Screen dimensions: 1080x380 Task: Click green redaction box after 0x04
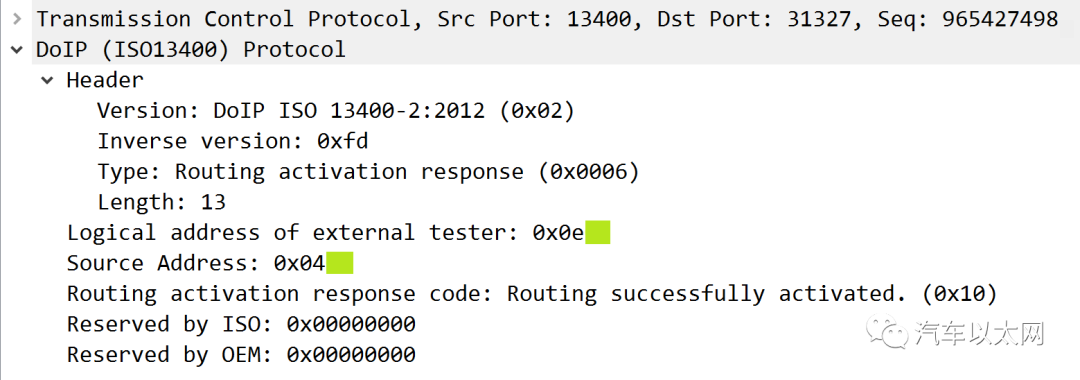point(340,263)
